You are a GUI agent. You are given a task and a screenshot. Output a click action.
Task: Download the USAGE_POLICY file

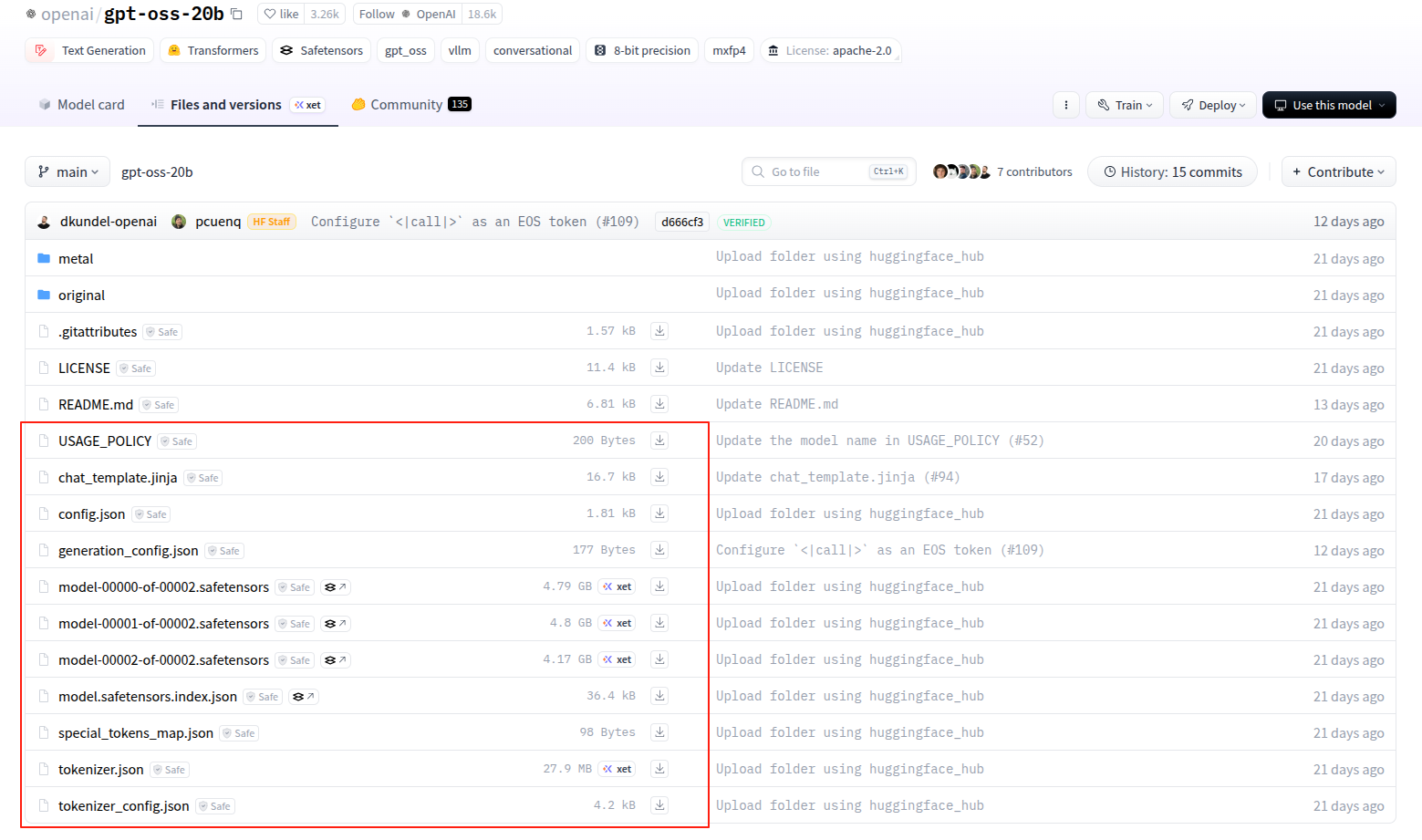pos(659,441)
